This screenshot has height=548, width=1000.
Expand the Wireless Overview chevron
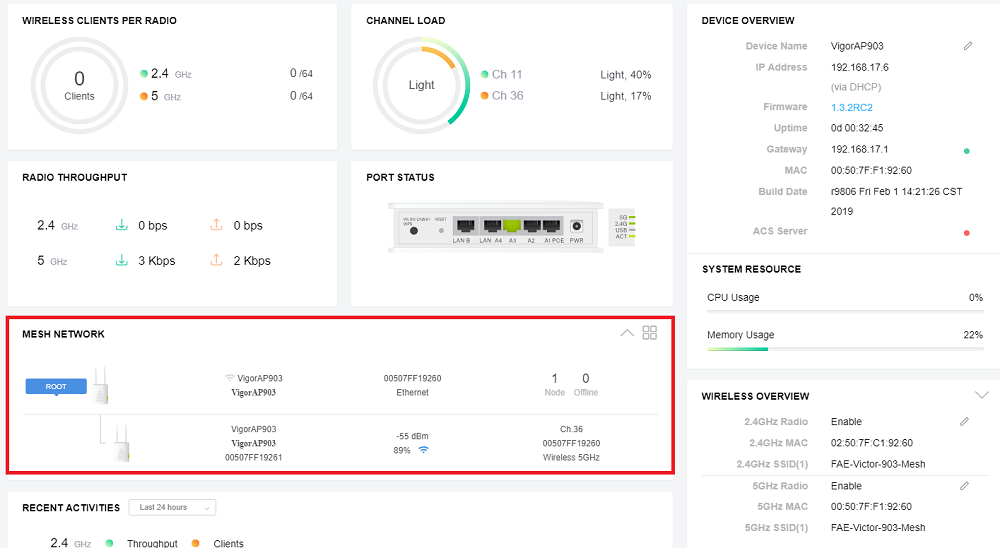982,396
